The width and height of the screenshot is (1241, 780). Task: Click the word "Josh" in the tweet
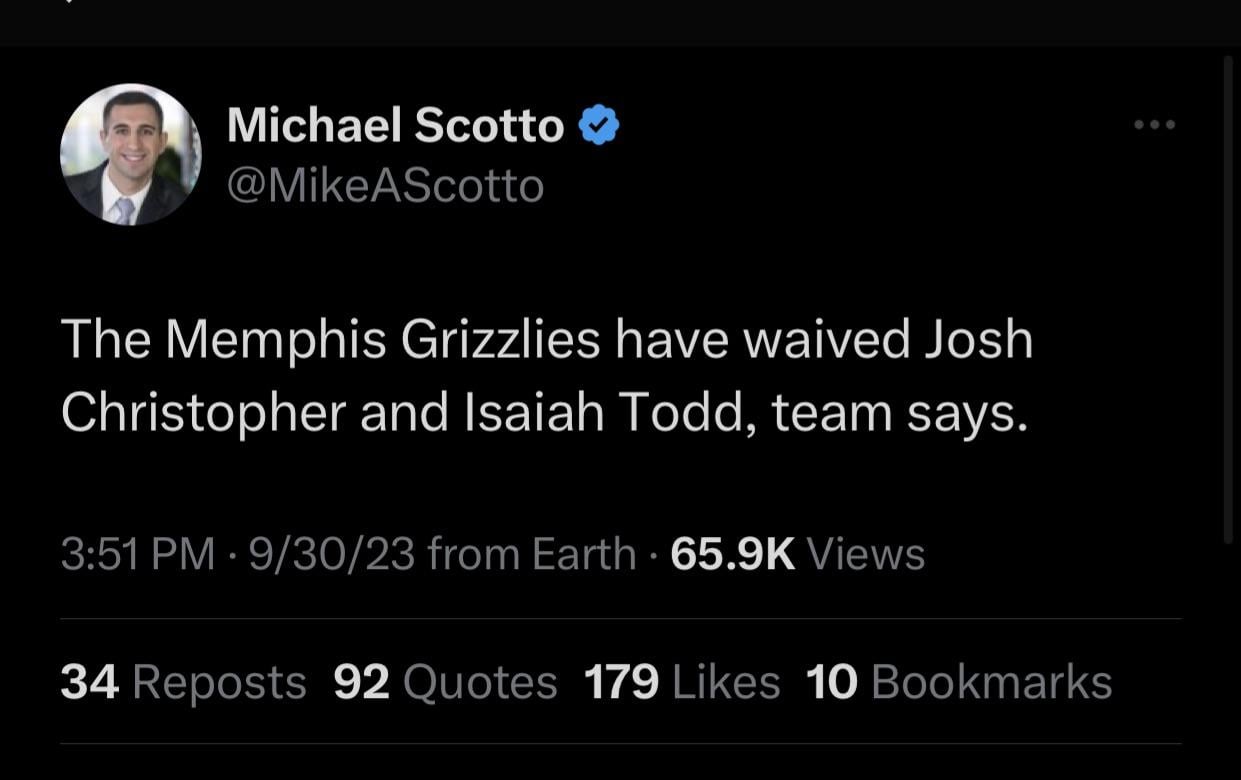[978, 340]
